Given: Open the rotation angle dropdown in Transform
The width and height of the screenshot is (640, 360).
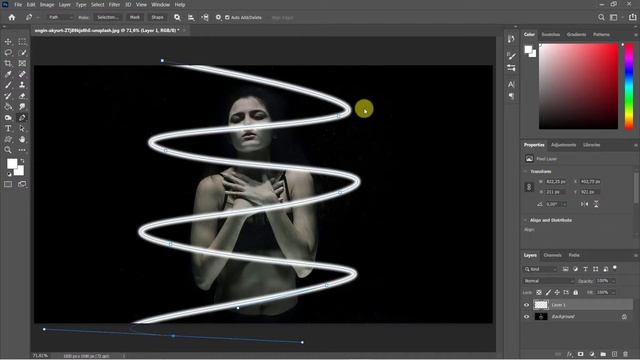Looking at the screenshot, I should coord(564,204).
